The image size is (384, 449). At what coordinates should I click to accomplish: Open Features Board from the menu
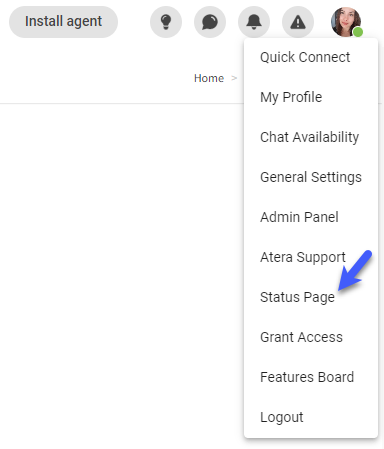[x=311, y=377]
